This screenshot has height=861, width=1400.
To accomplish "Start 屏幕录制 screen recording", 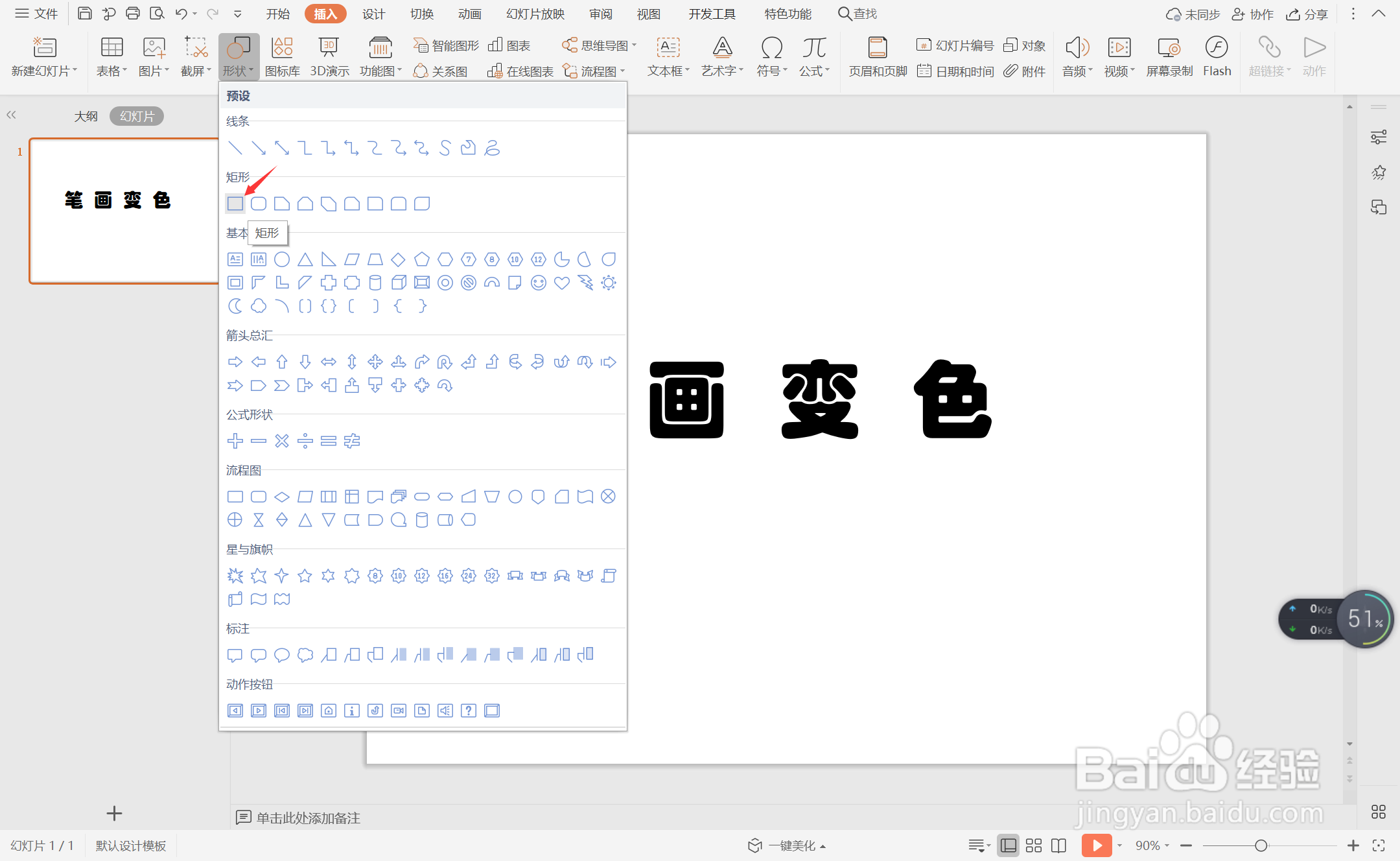I will click(1168, 56).
